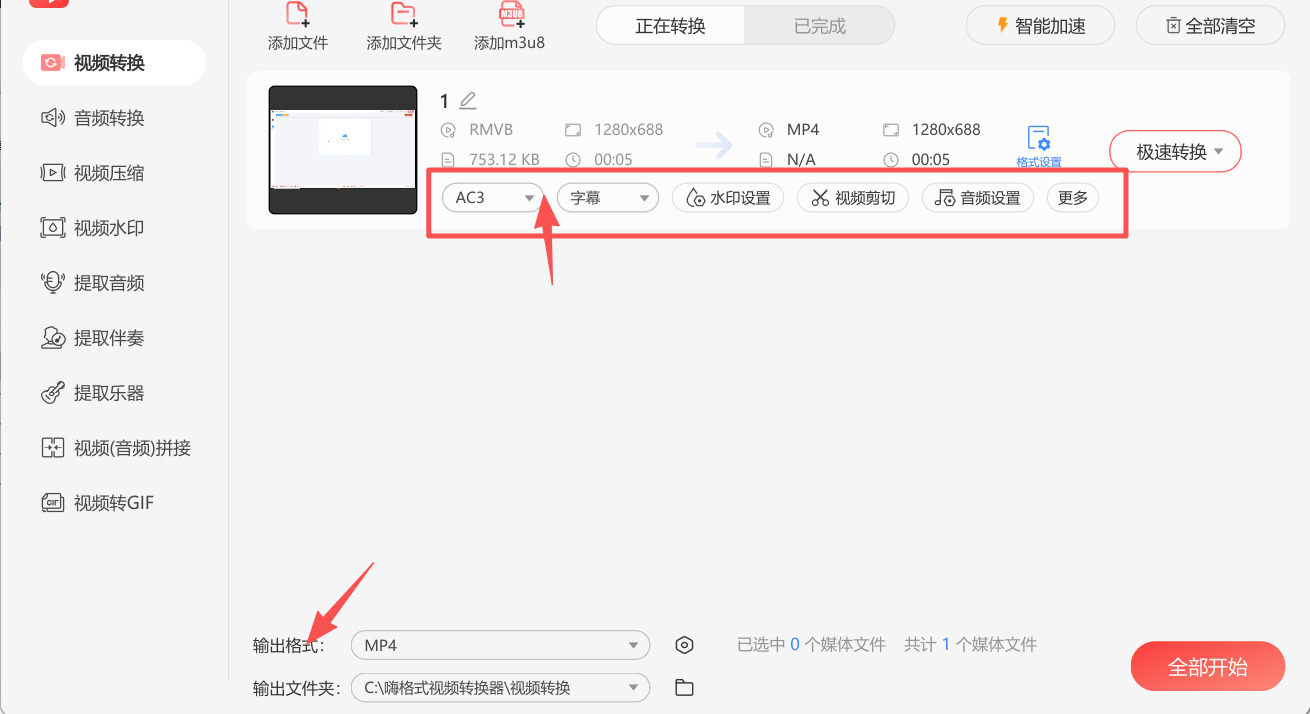Viewport: 1310px width, 714px height.
Task: Click the 全部开始 start all button
Action: coord(1208,667)
